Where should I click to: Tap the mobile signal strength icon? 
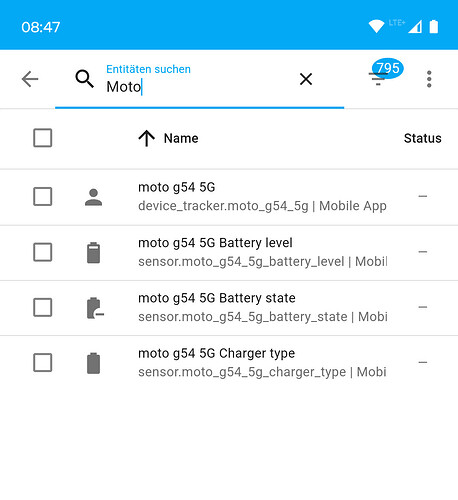point(415,27)
